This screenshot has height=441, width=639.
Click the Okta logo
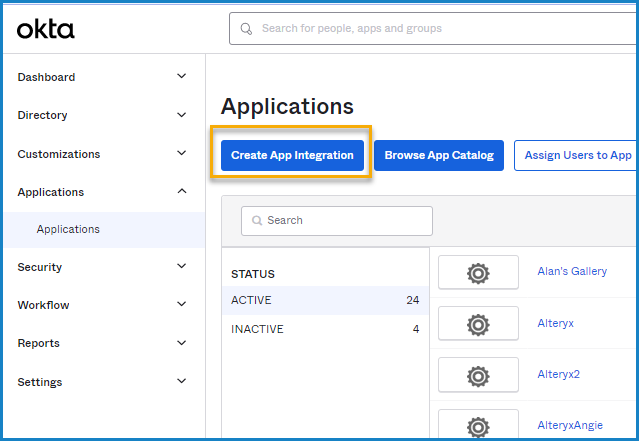(46, 30)
